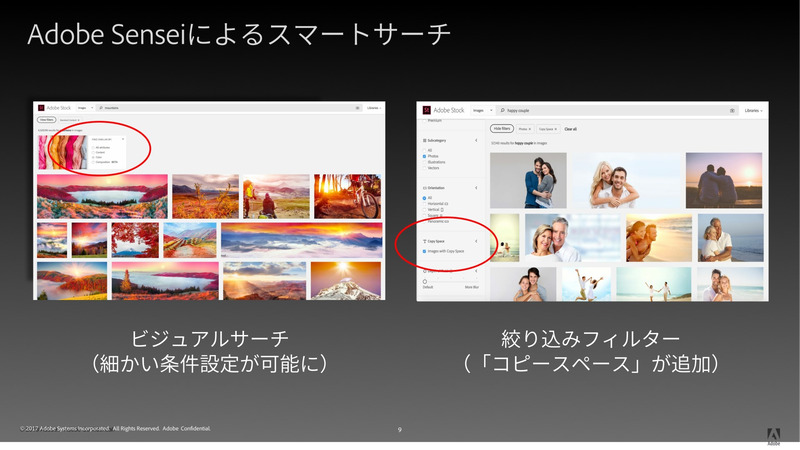Screen dimensions: 800x450
Task: Open Libraries menu in mountains window
Action: click(374, 108)
